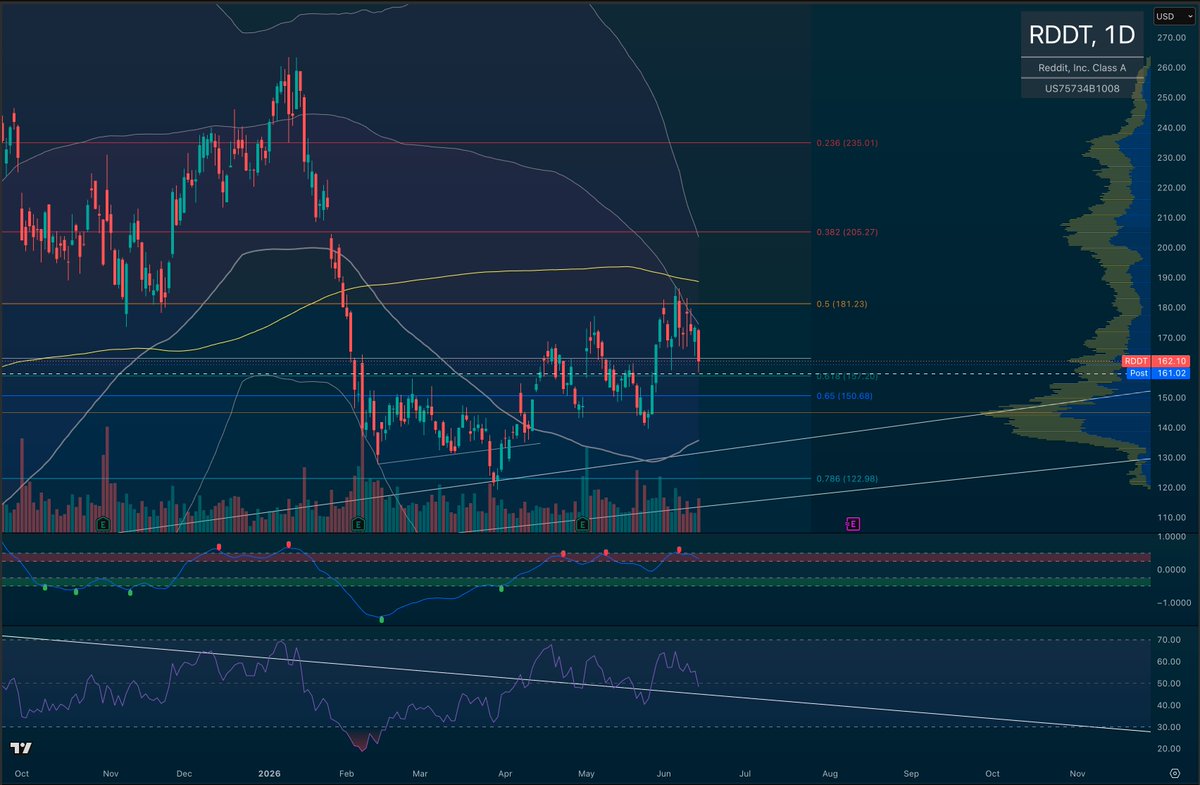
Task: Click the Feb label on time axis
Action: [347, 774]
